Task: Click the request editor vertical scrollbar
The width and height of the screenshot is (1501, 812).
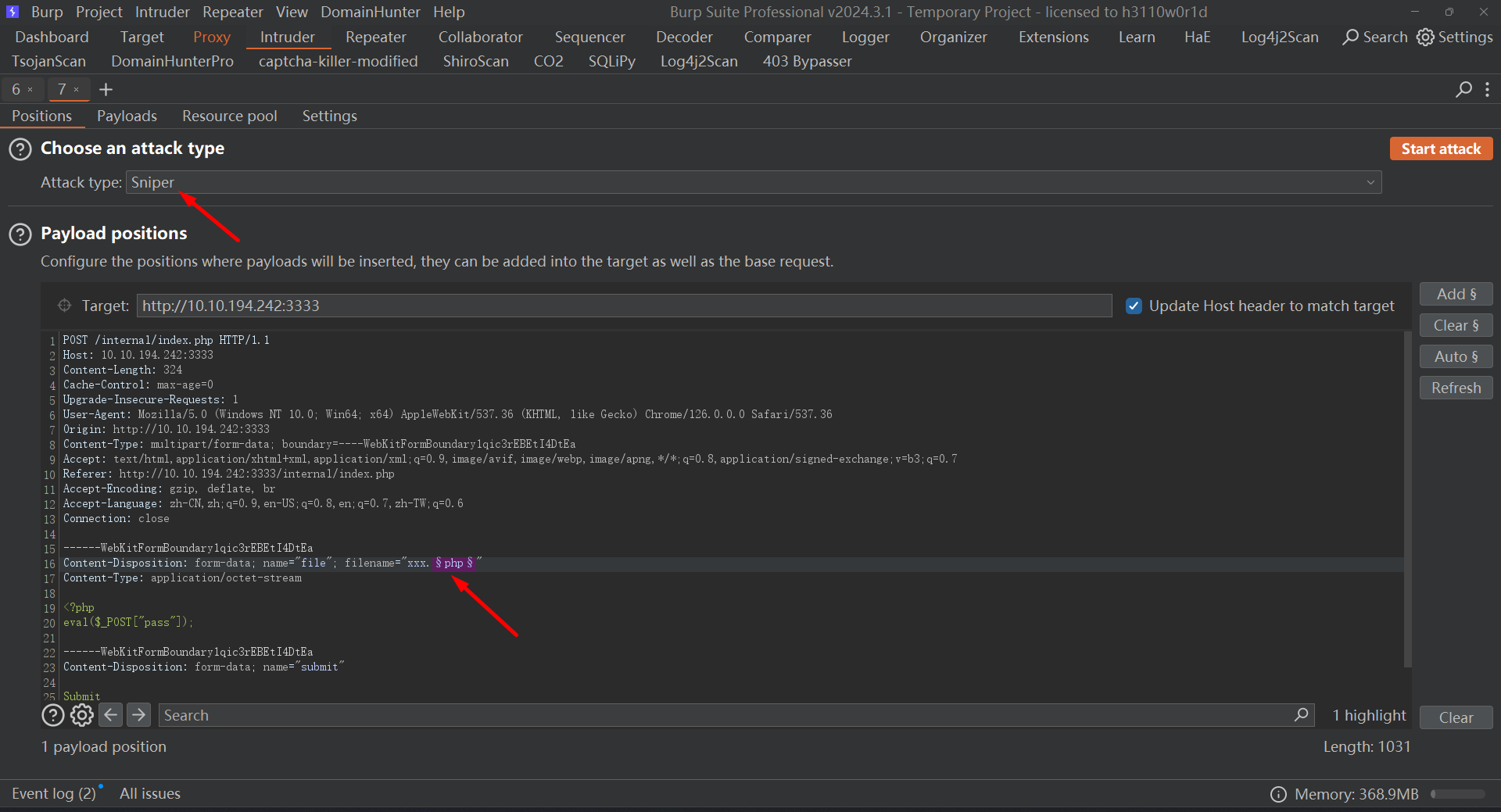Action: (1408, 499)
